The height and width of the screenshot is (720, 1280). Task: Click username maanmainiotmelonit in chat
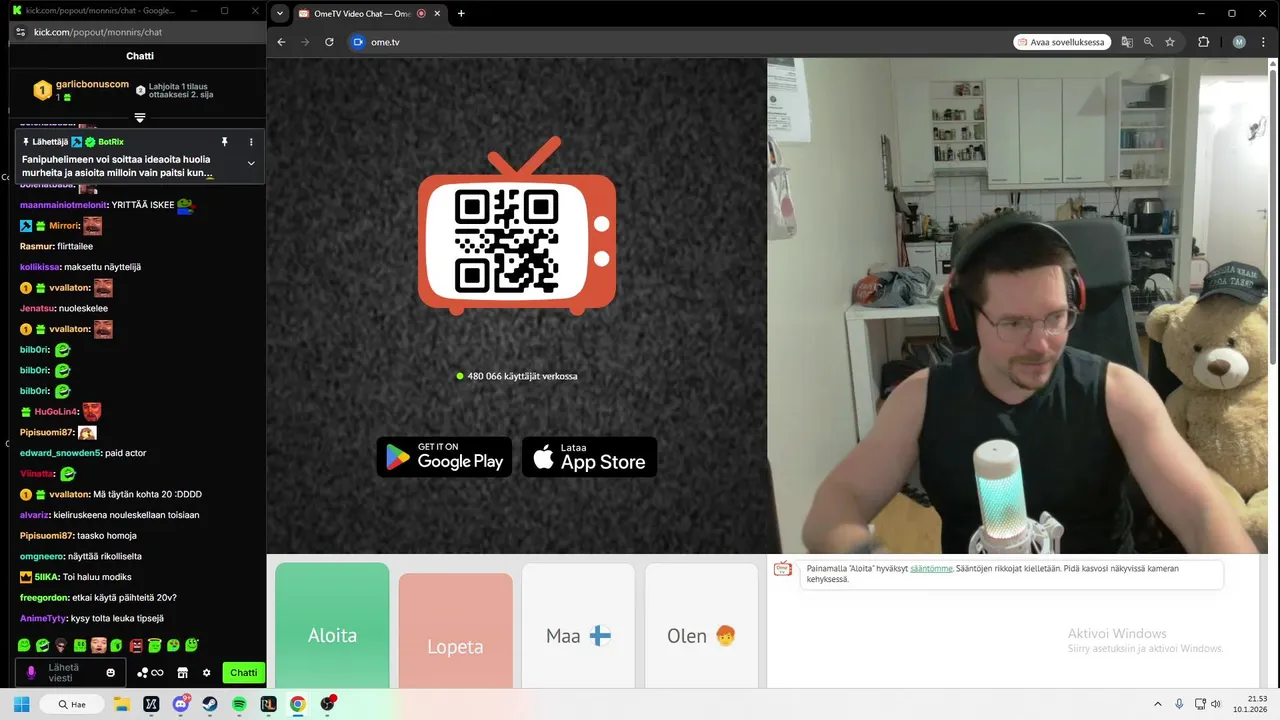[x=64, y=205]
